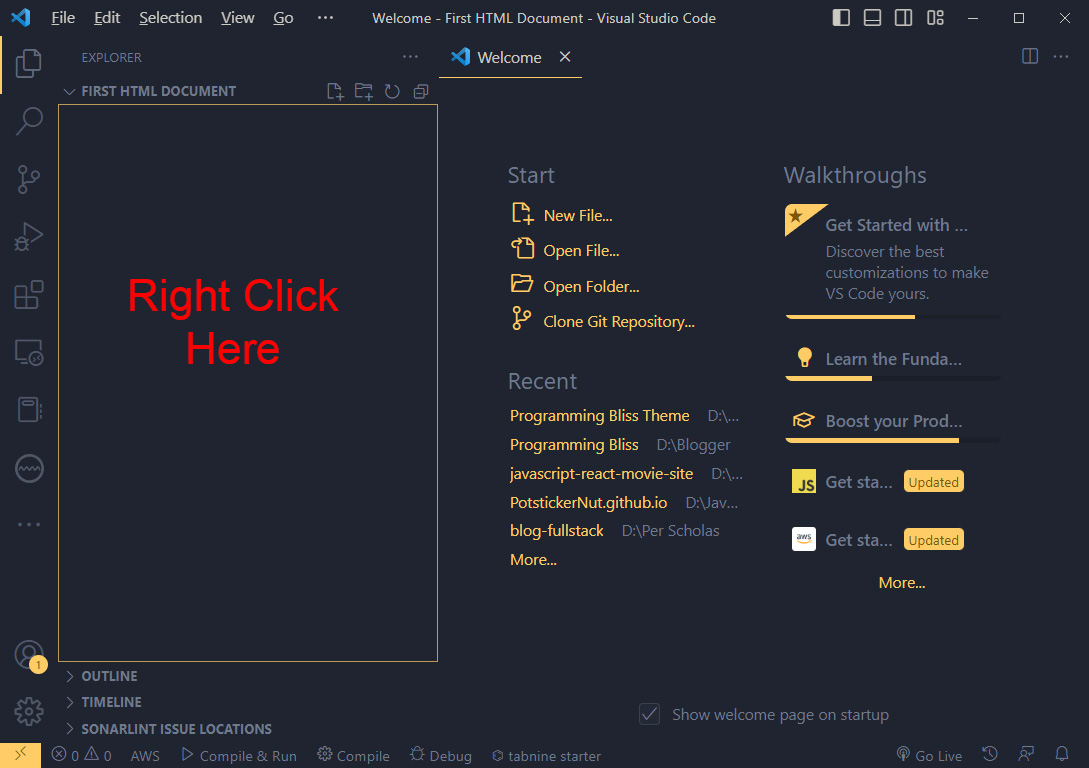Click the VS Code logo in title bar
The image size is (1089, 768).
22,17
